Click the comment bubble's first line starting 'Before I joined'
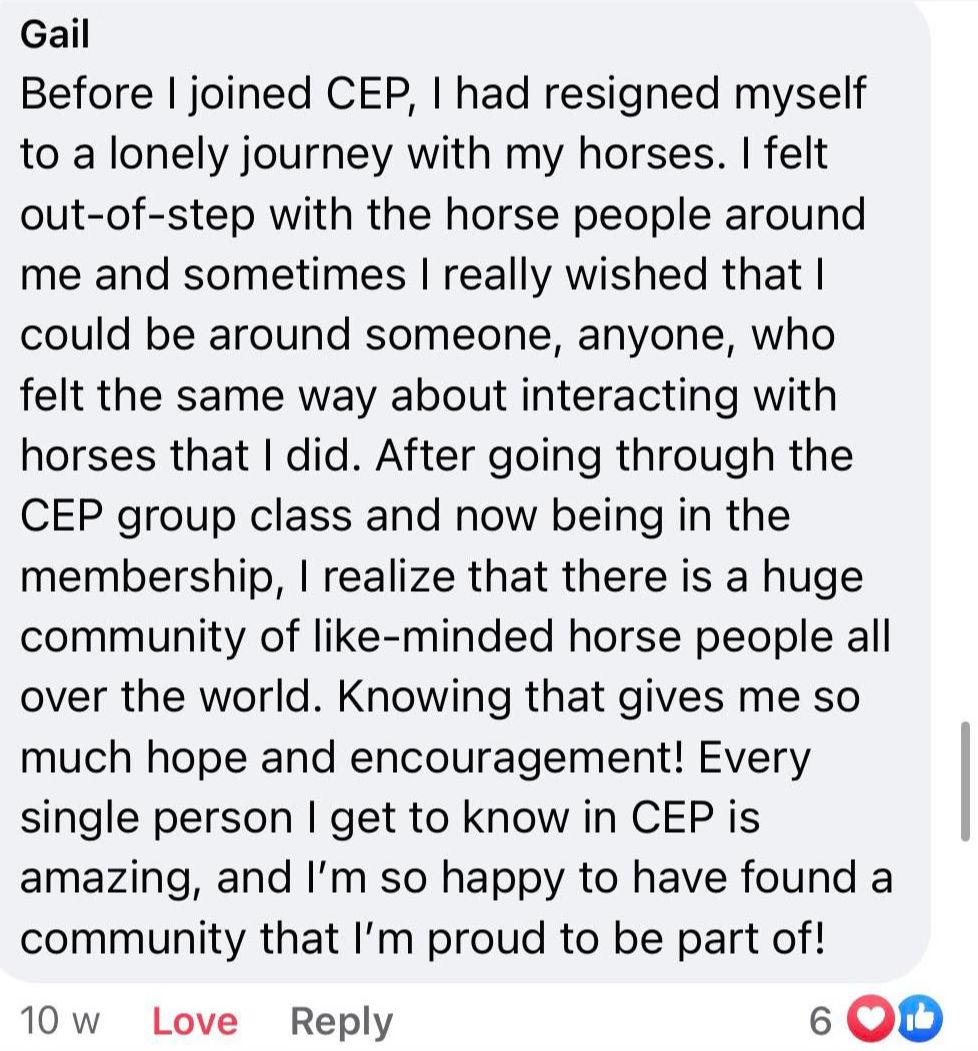This screenshot has width=978, height=1051. 442,95
